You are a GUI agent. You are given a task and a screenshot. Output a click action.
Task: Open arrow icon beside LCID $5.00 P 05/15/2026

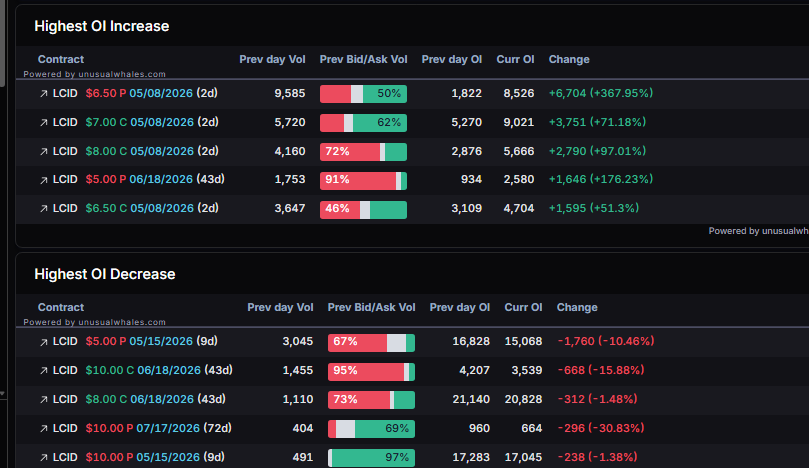coord(44,342)
